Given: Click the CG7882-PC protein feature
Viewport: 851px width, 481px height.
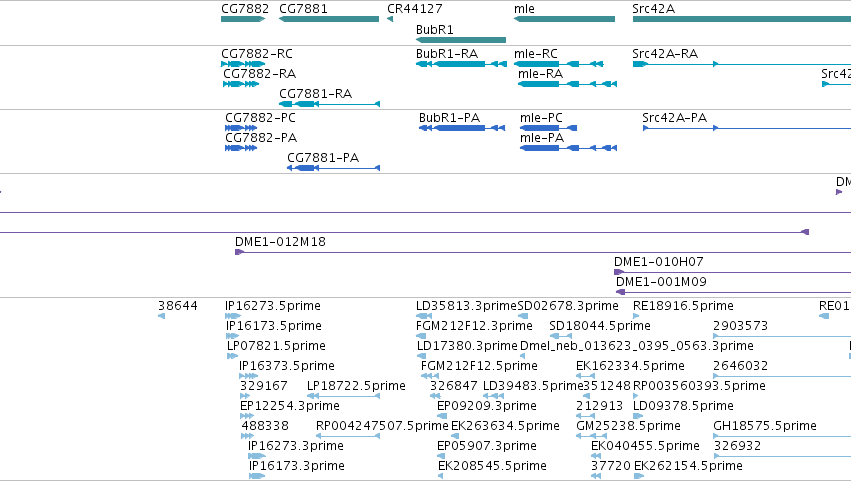Looking at the screenshot, I should point(241,128).
